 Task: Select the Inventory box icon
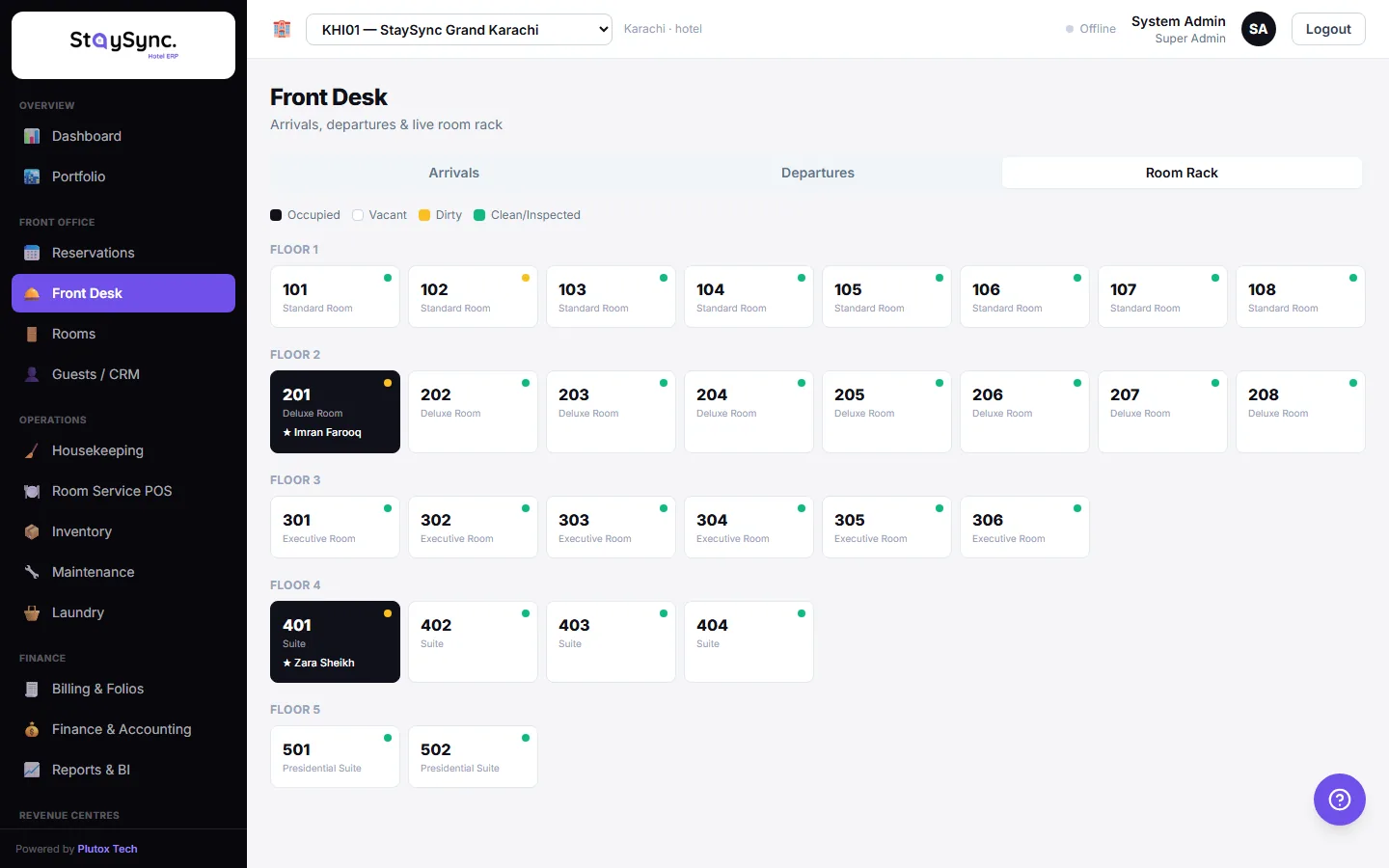coord(32,531)
